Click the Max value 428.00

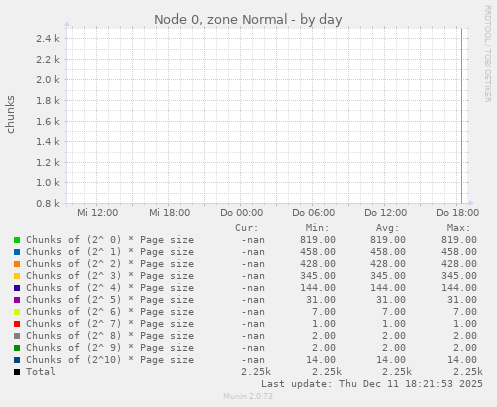tap(459, 264)
